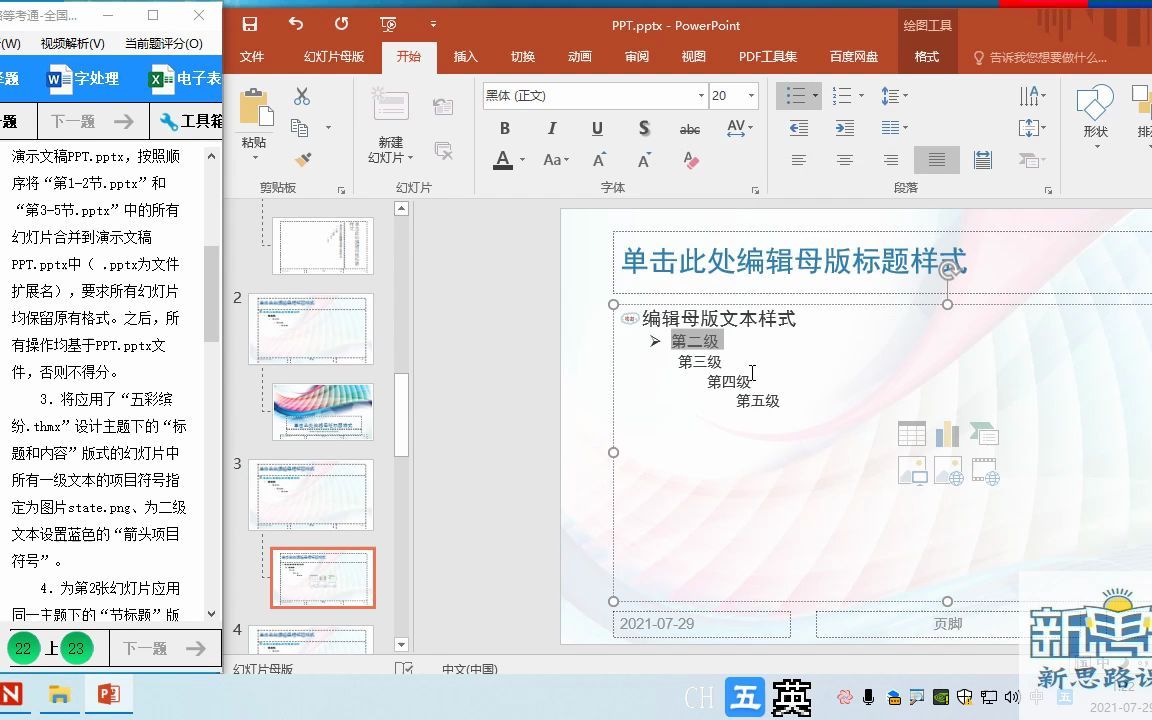Open the font name dropdown

700,96
